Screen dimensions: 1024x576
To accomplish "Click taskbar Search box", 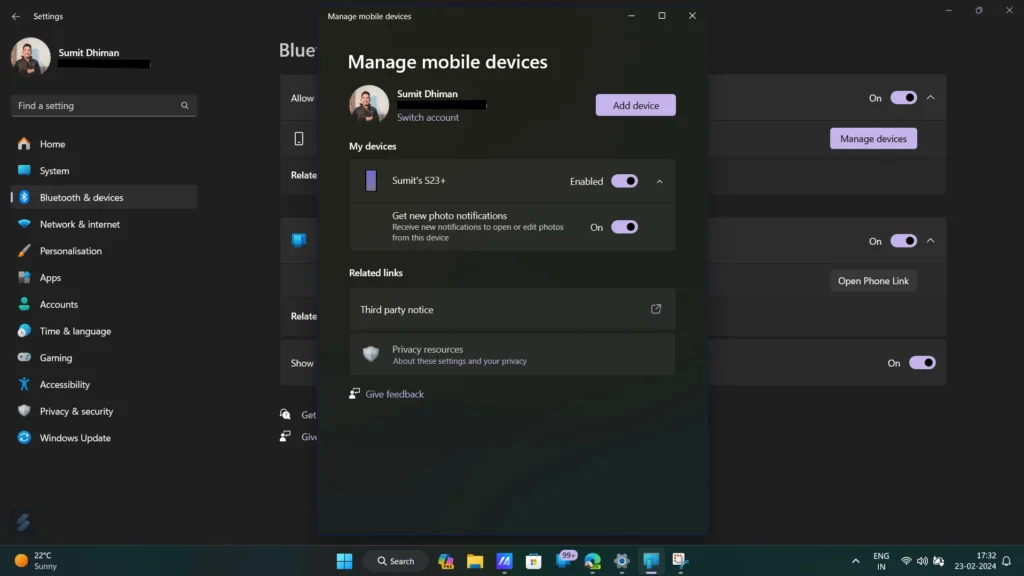I will [396, 561].
